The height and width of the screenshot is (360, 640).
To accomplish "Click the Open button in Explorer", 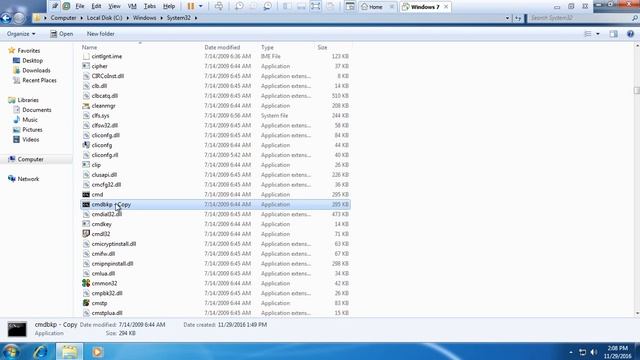I will (x=62, y=34).
